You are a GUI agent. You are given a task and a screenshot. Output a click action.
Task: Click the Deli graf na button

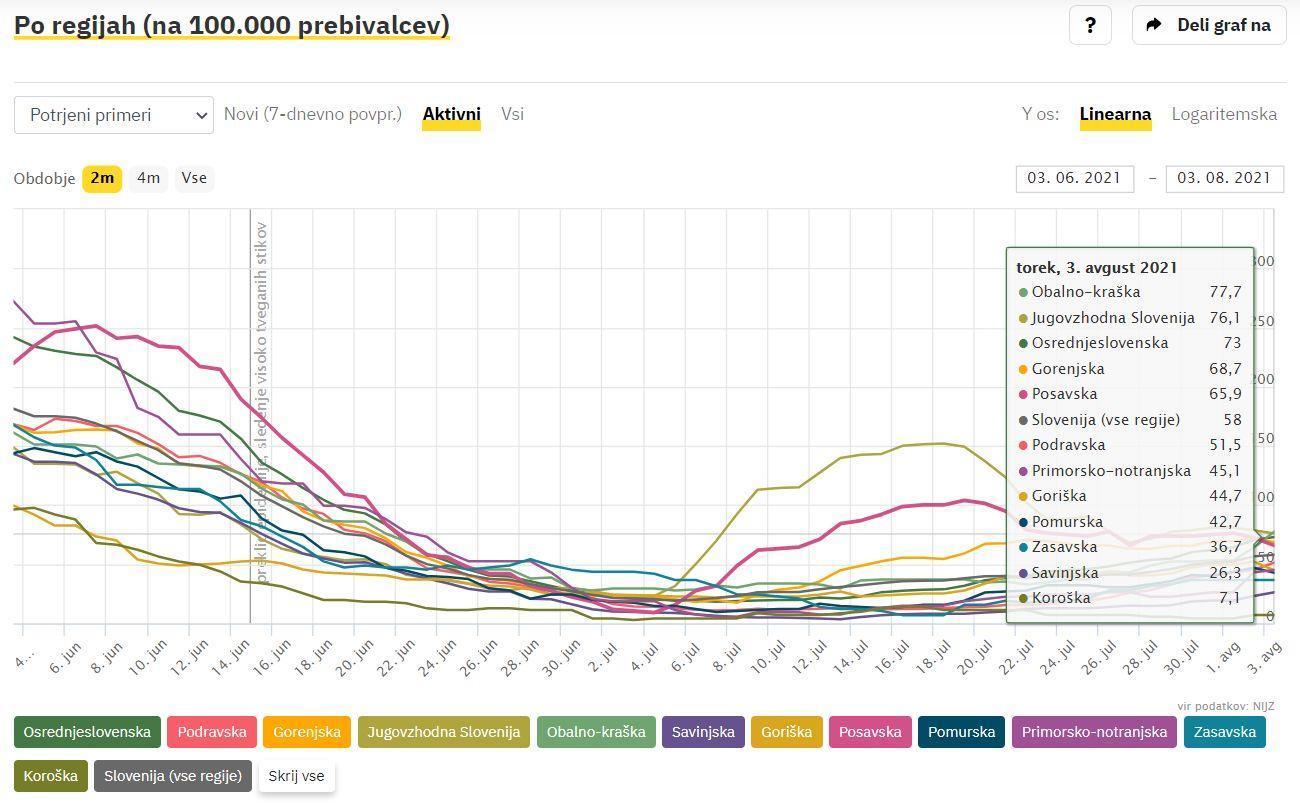[x=1223, y=25]
